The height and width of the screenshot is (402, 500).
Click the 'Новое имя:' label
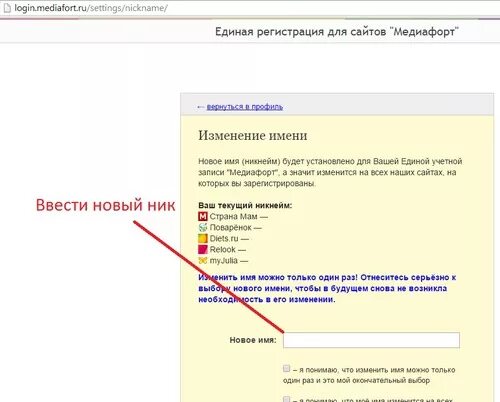coord(253,340)
